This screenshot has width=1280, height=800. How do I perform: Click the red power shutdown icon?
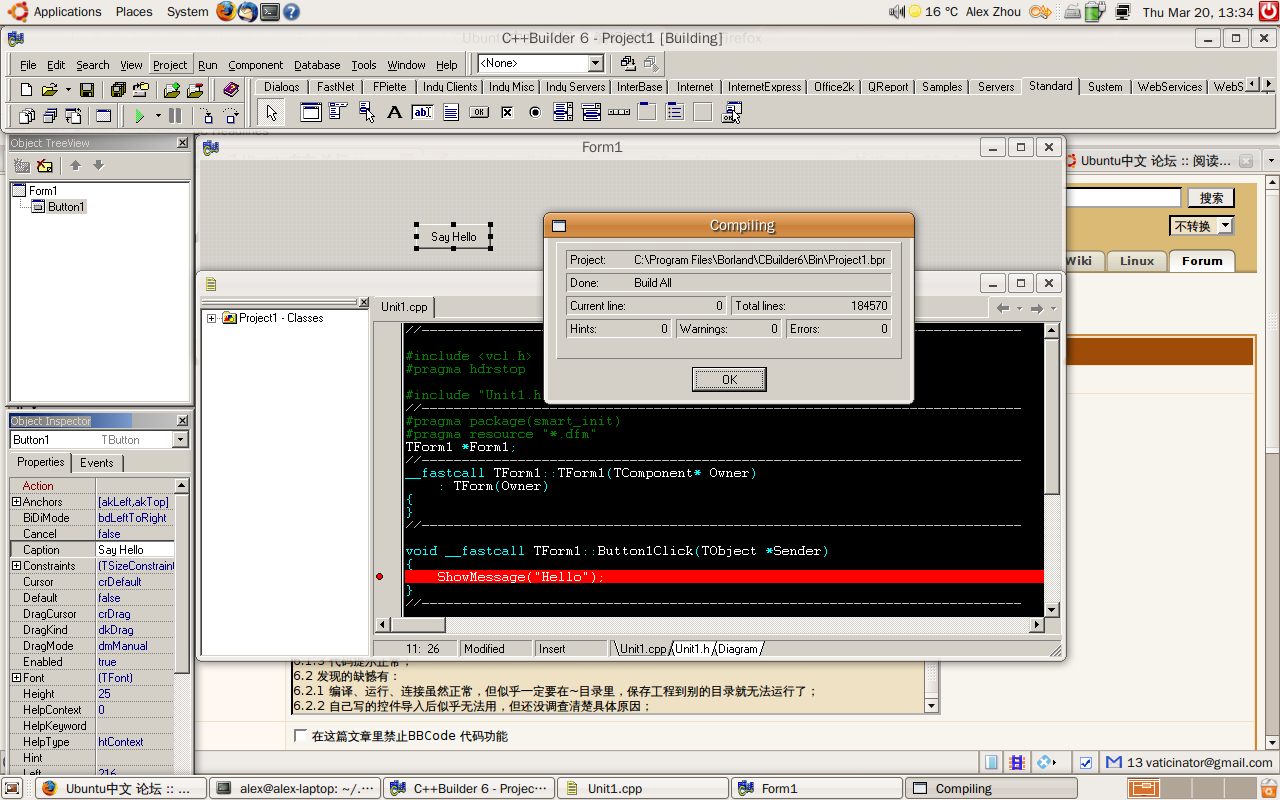coord(1268,12)
